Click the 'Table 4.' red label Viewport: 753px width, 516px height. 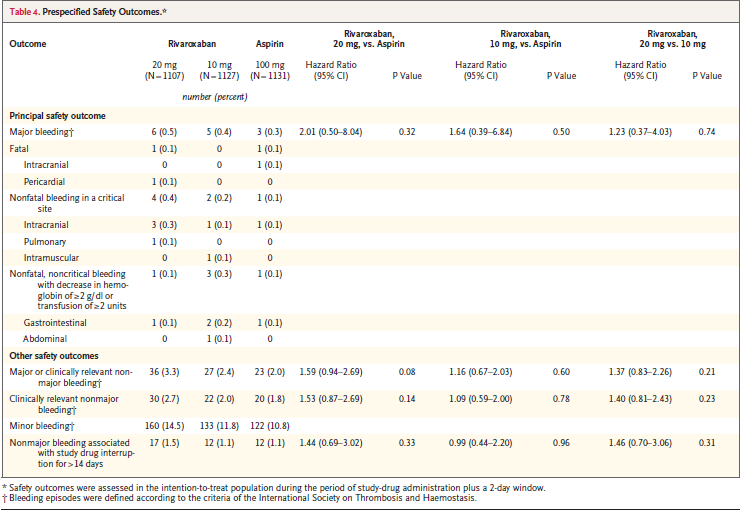[24, 12]
